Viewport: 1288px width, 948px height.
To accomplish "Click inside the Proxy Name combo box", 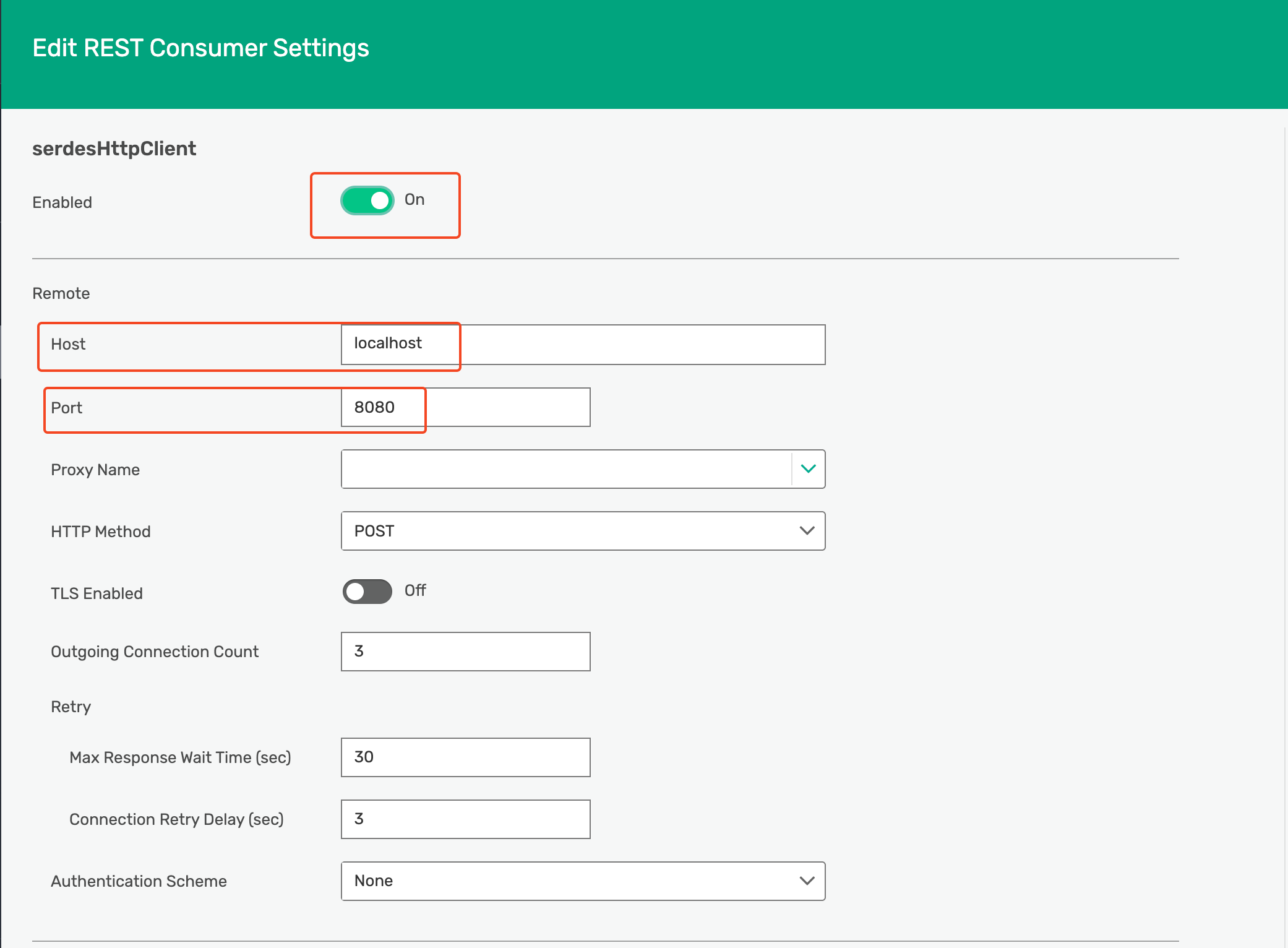I will pyautogui.click(x=565, y=469).
